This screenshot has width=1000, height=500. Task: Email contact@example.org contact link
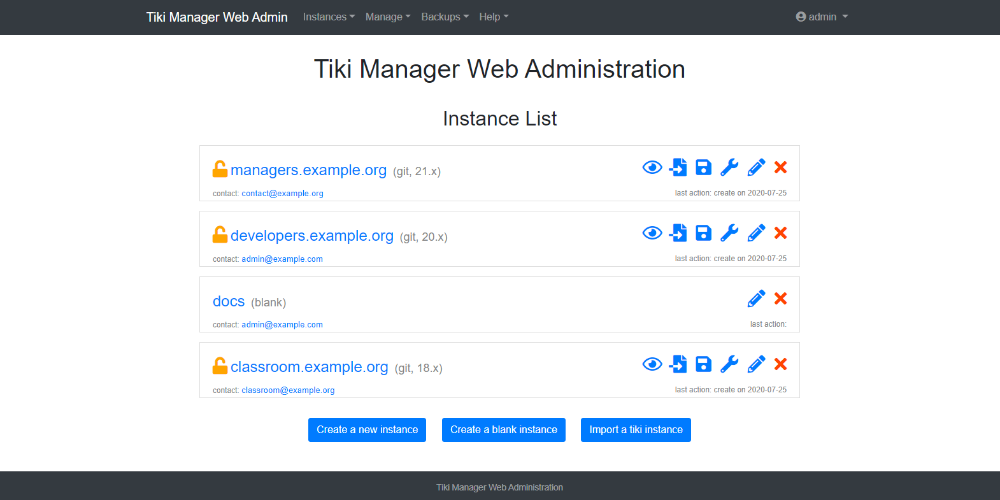tap(283, 193)
